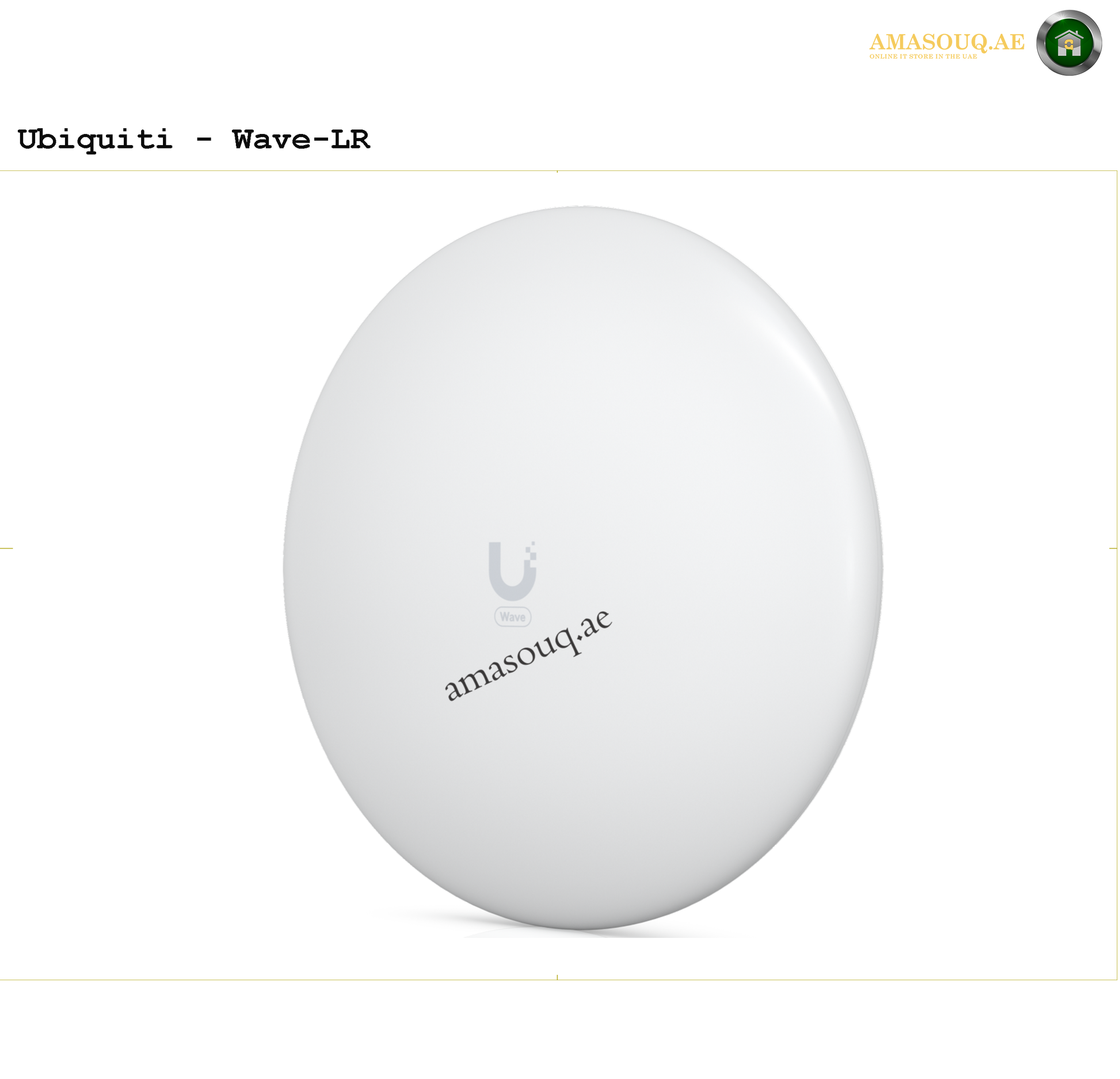Click the green house logo icon
The width and height of the screenshot is (1120, 1079).
(1069, 43)
